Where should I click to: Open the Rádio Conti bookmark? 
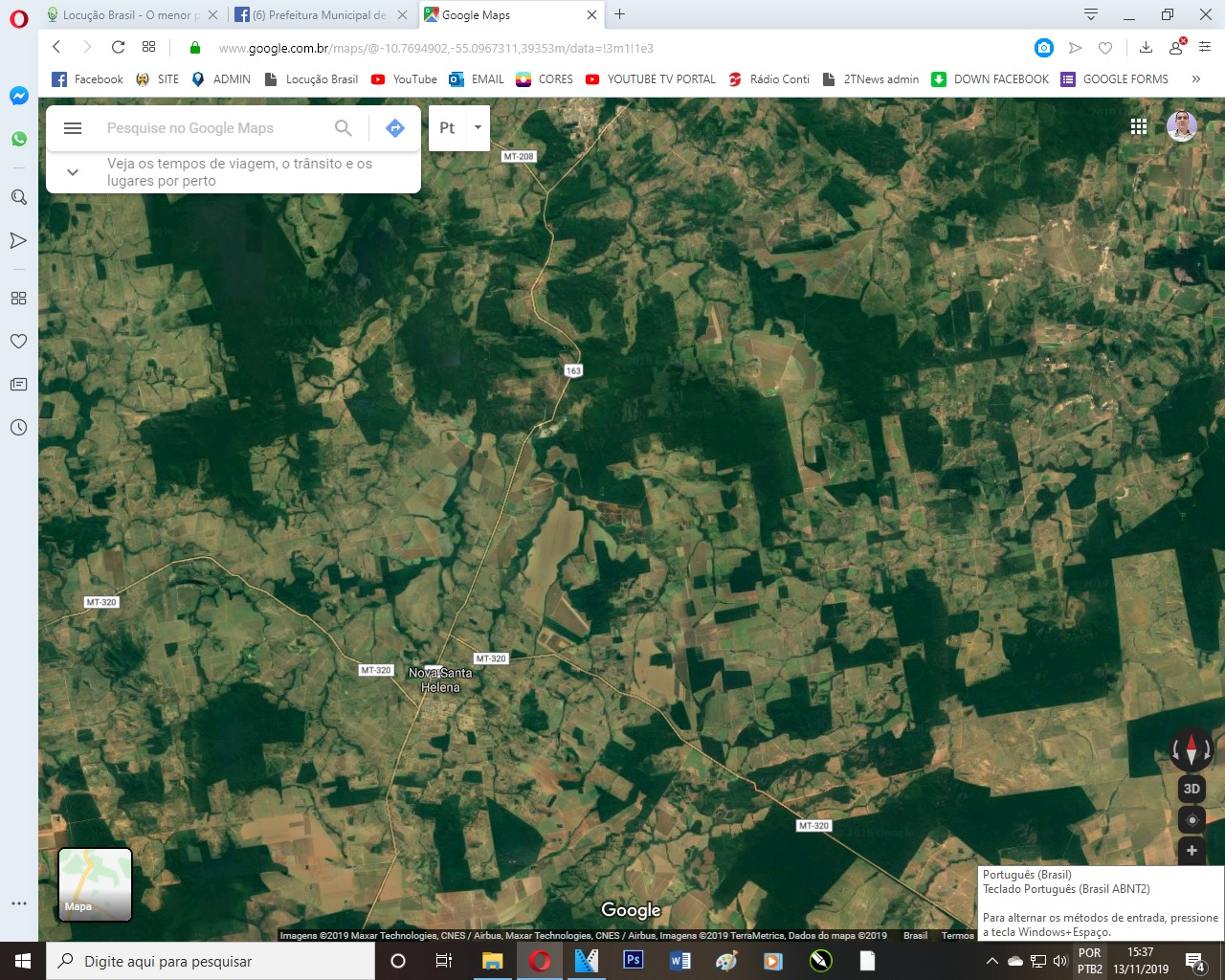coord(768,79)
